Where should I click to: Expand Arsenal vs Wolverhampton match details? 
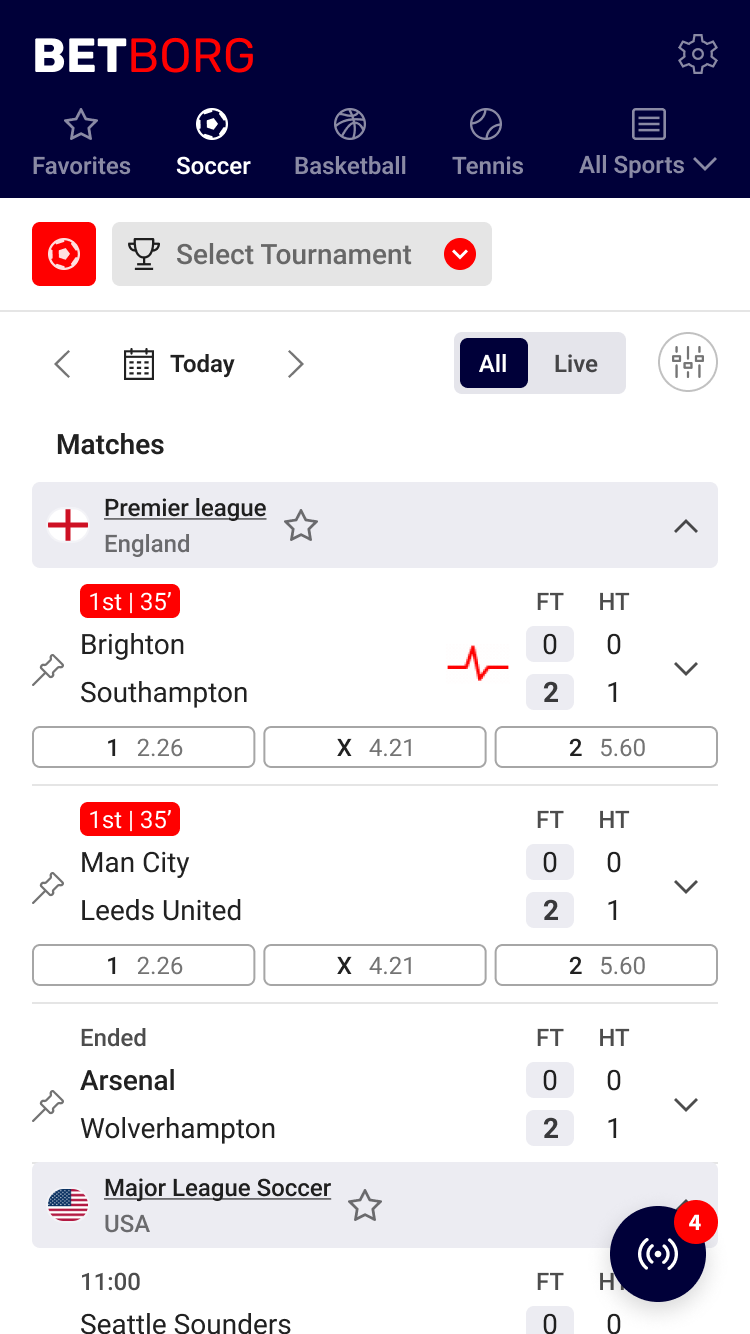click(x=686, y=1105)
